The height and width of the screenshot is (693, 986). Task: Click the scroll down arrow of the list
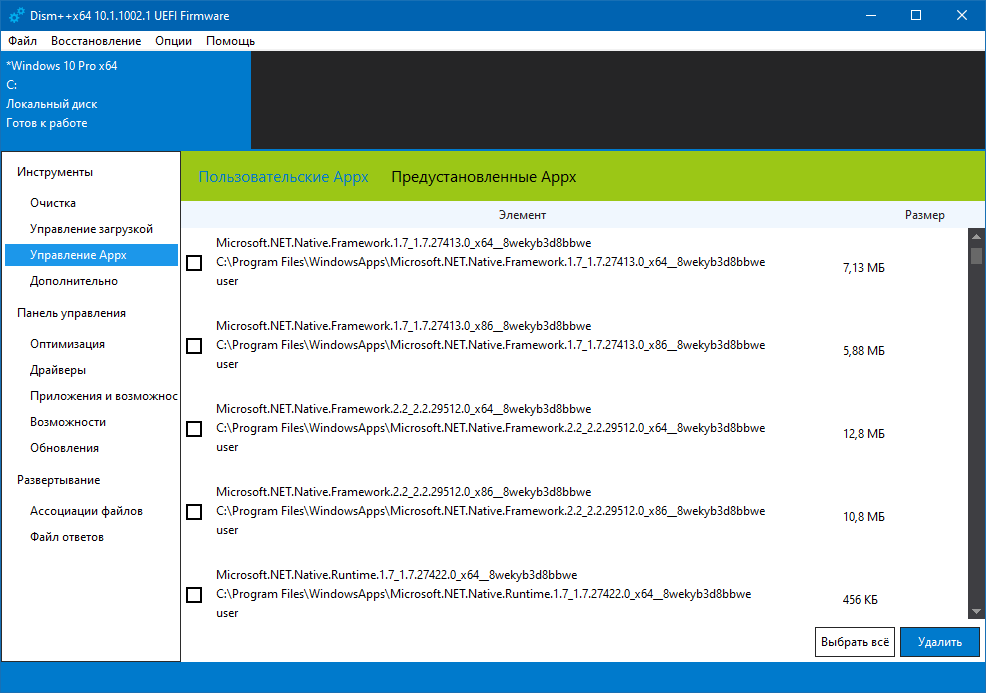[x=976, y=612]
